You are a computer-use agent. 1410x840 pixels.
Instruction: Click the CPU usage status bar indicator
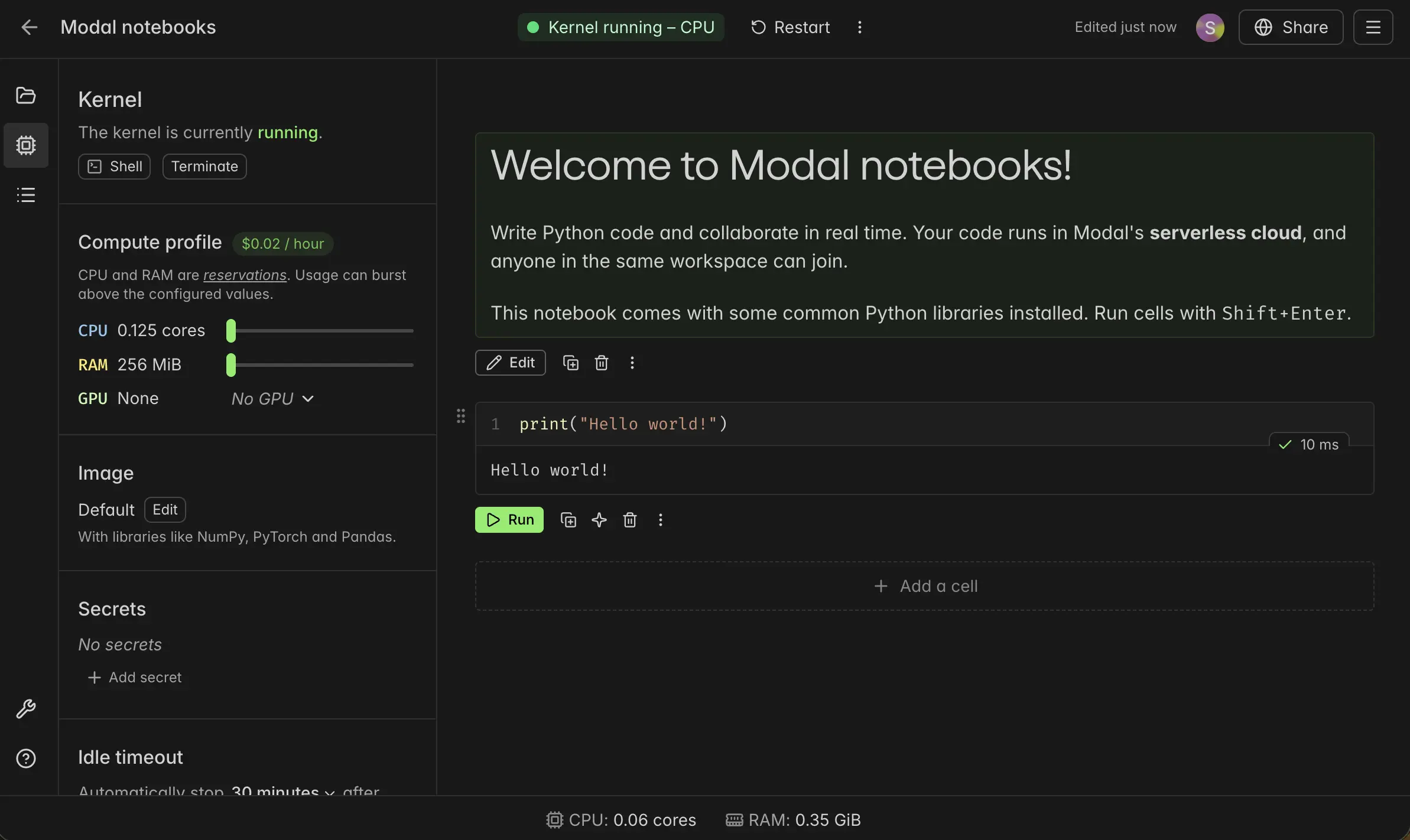pos(621,820)
